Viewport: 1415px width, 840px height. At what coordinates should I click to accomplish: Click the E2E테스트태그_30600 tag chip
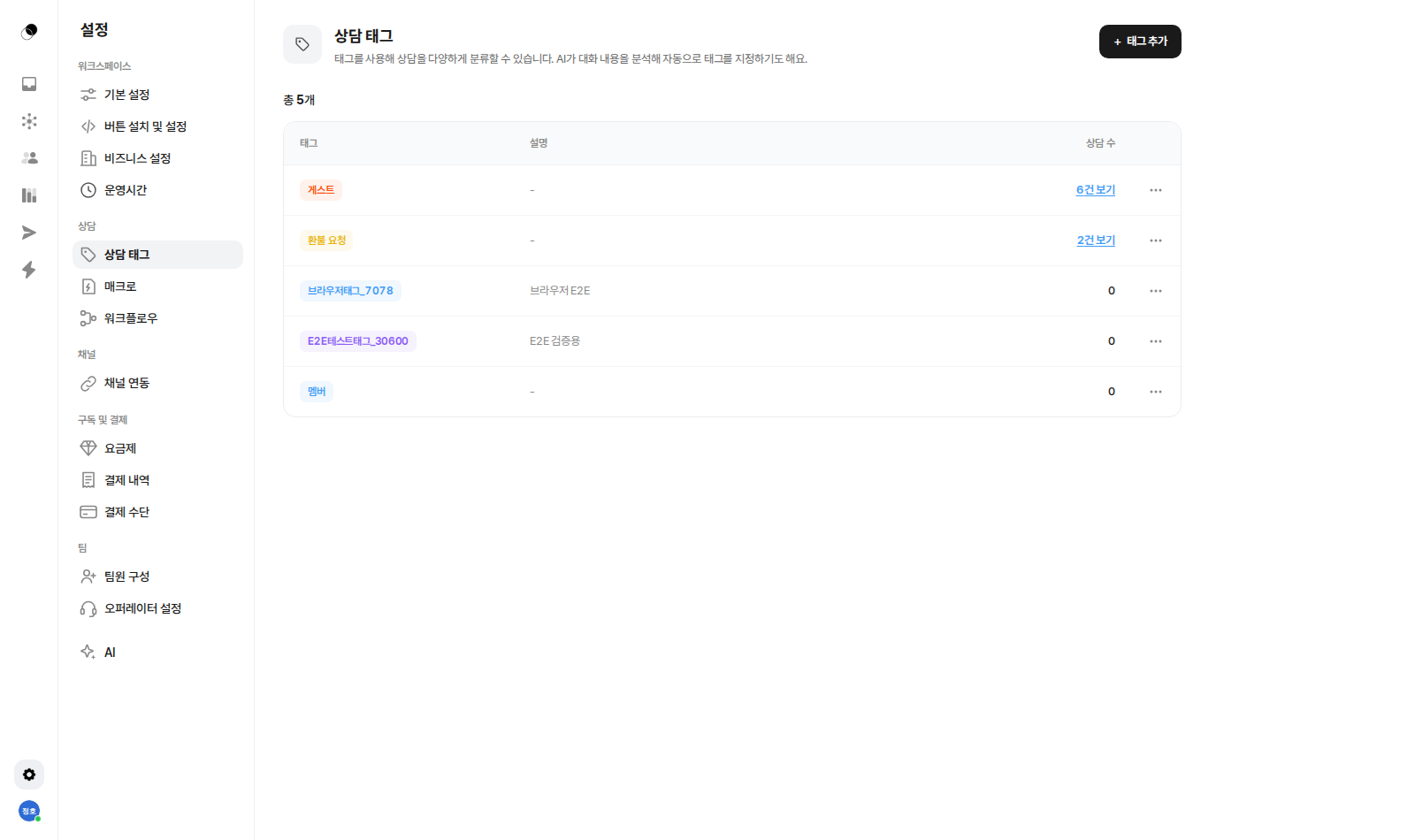tap(358, 341)
